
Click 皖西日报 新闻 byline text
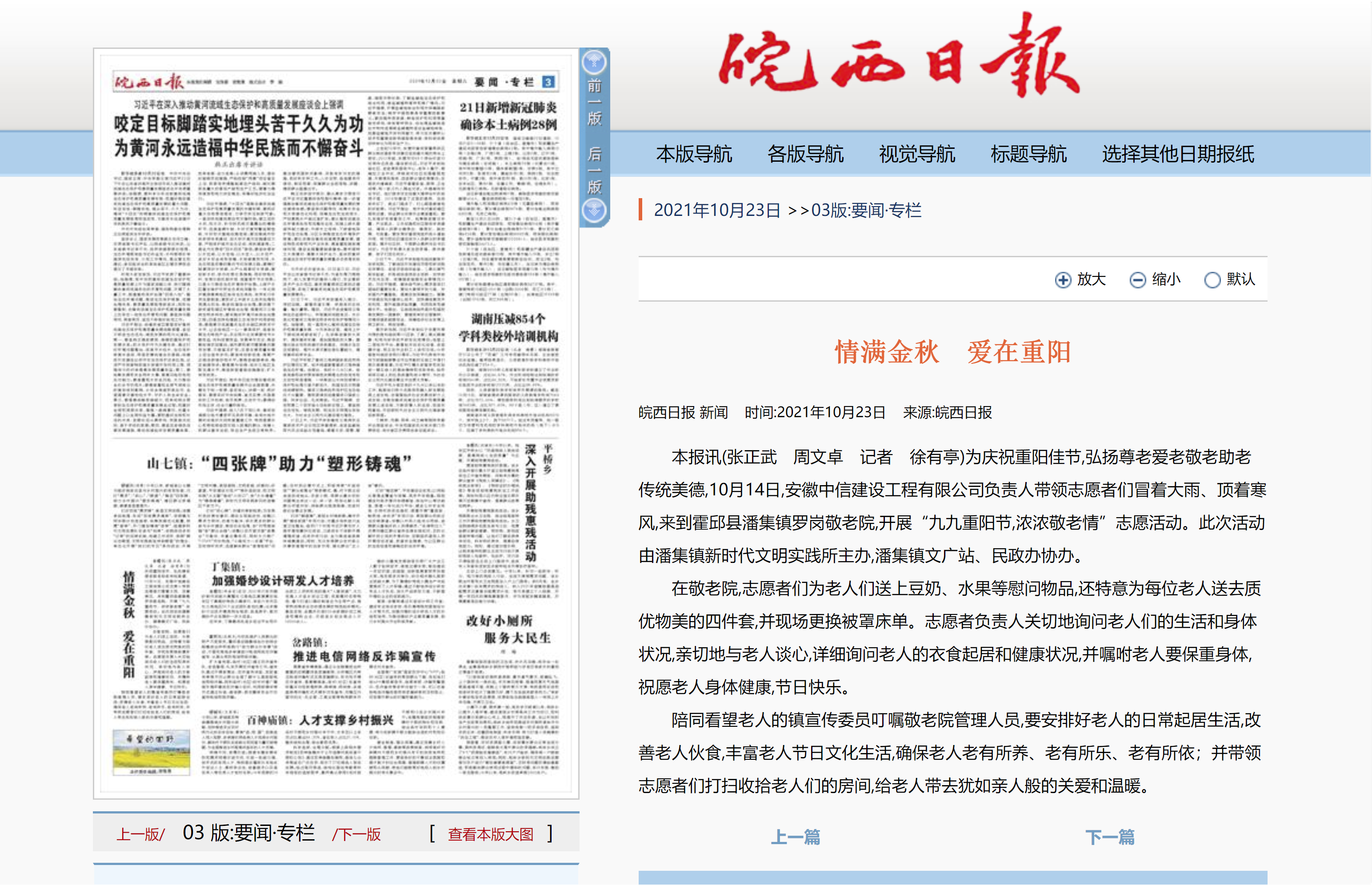tap(683, 413)
